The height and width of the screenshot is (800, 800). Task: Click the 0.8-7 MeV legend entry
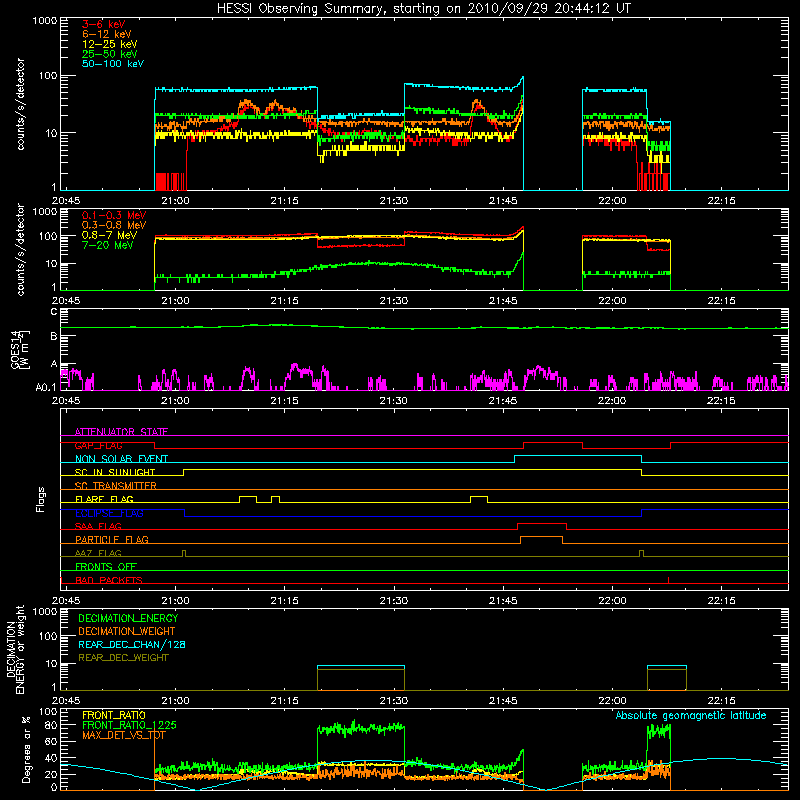[x=109, y=235]
